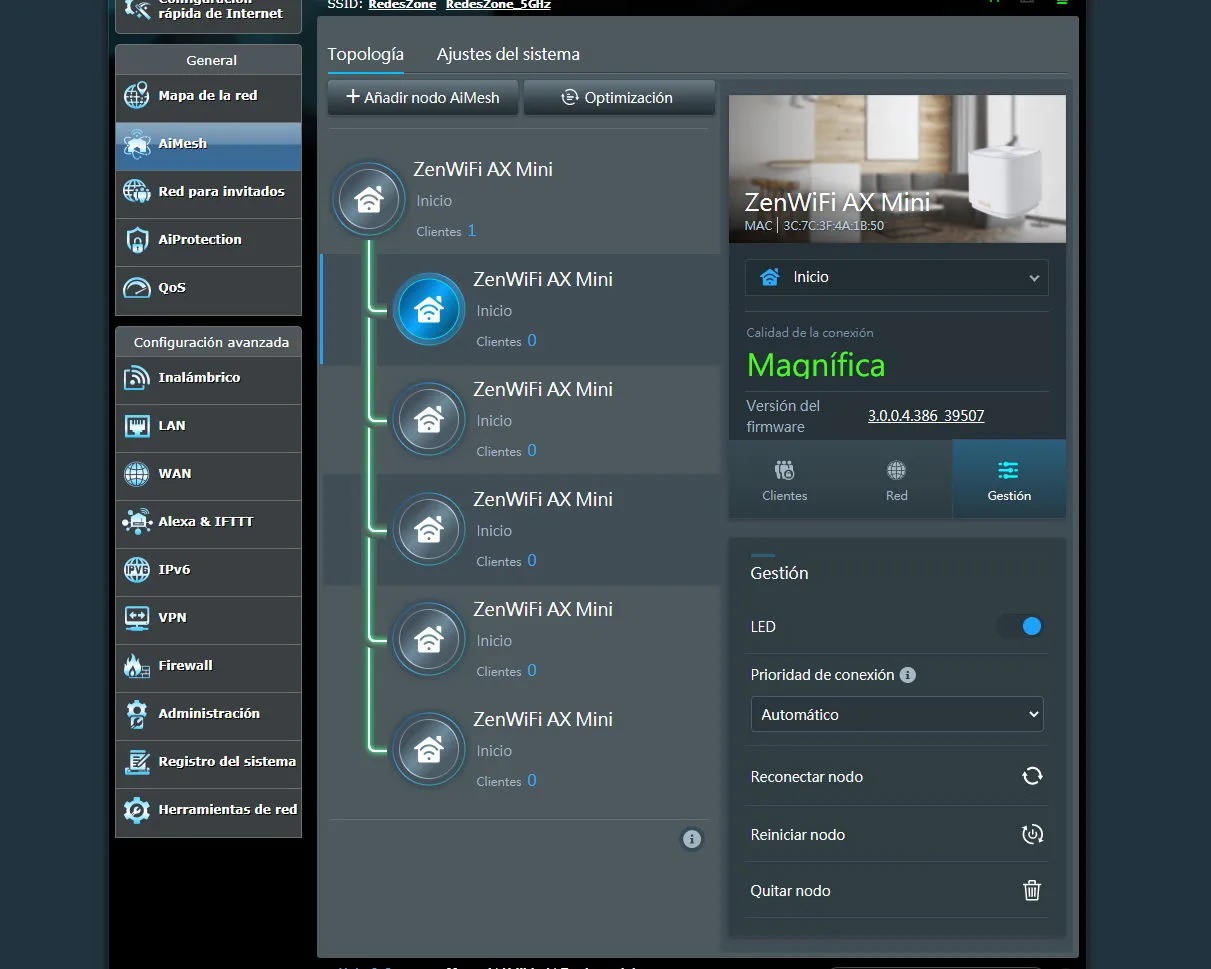The image size is (1211, 969).
Task: Select the highlighted blue mesh node icon
Action: coord(429,309)
